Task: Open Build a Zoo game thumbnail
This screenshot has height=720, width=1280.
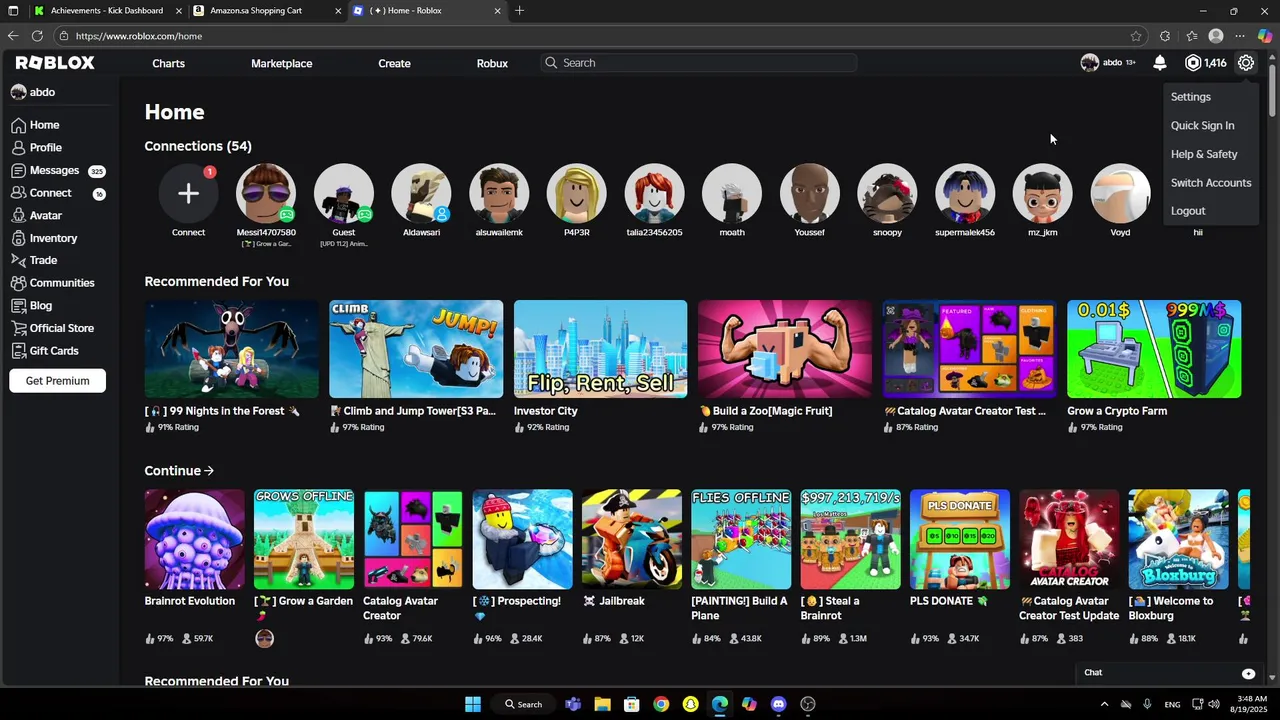Action: pyautogui.click(x=785, y=349)
